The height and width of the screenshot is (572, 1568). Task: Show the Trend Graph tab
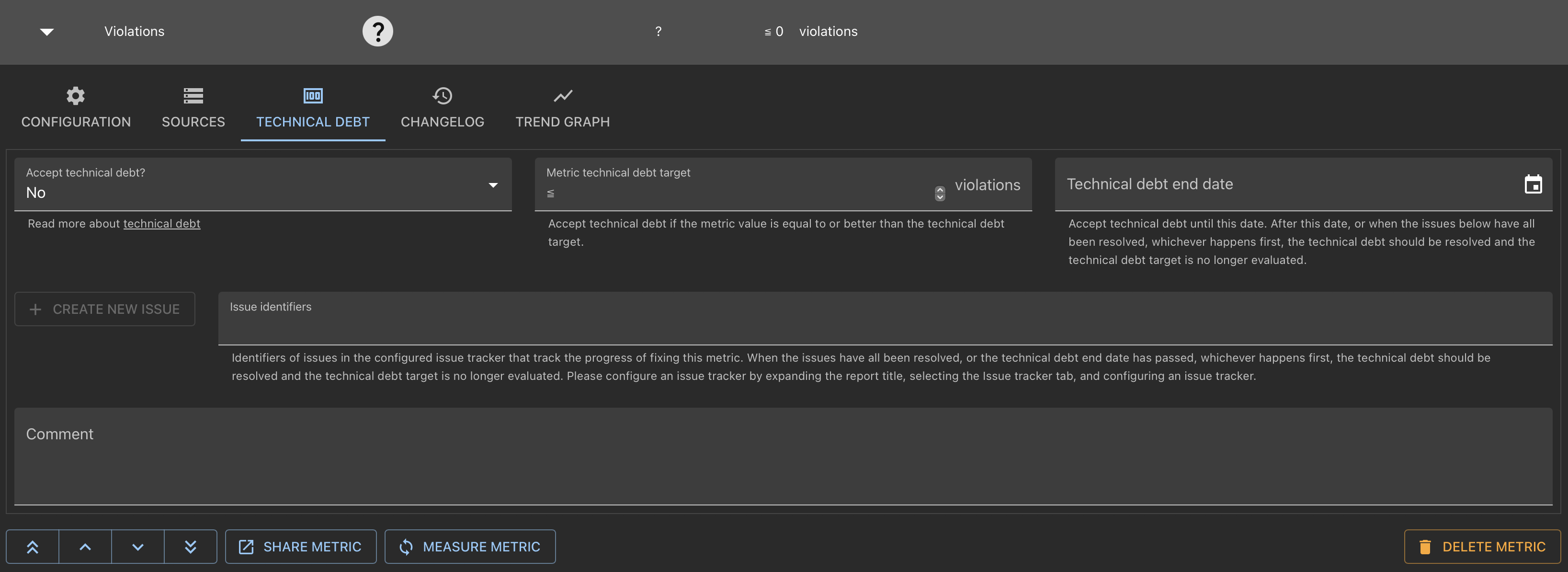562,108
